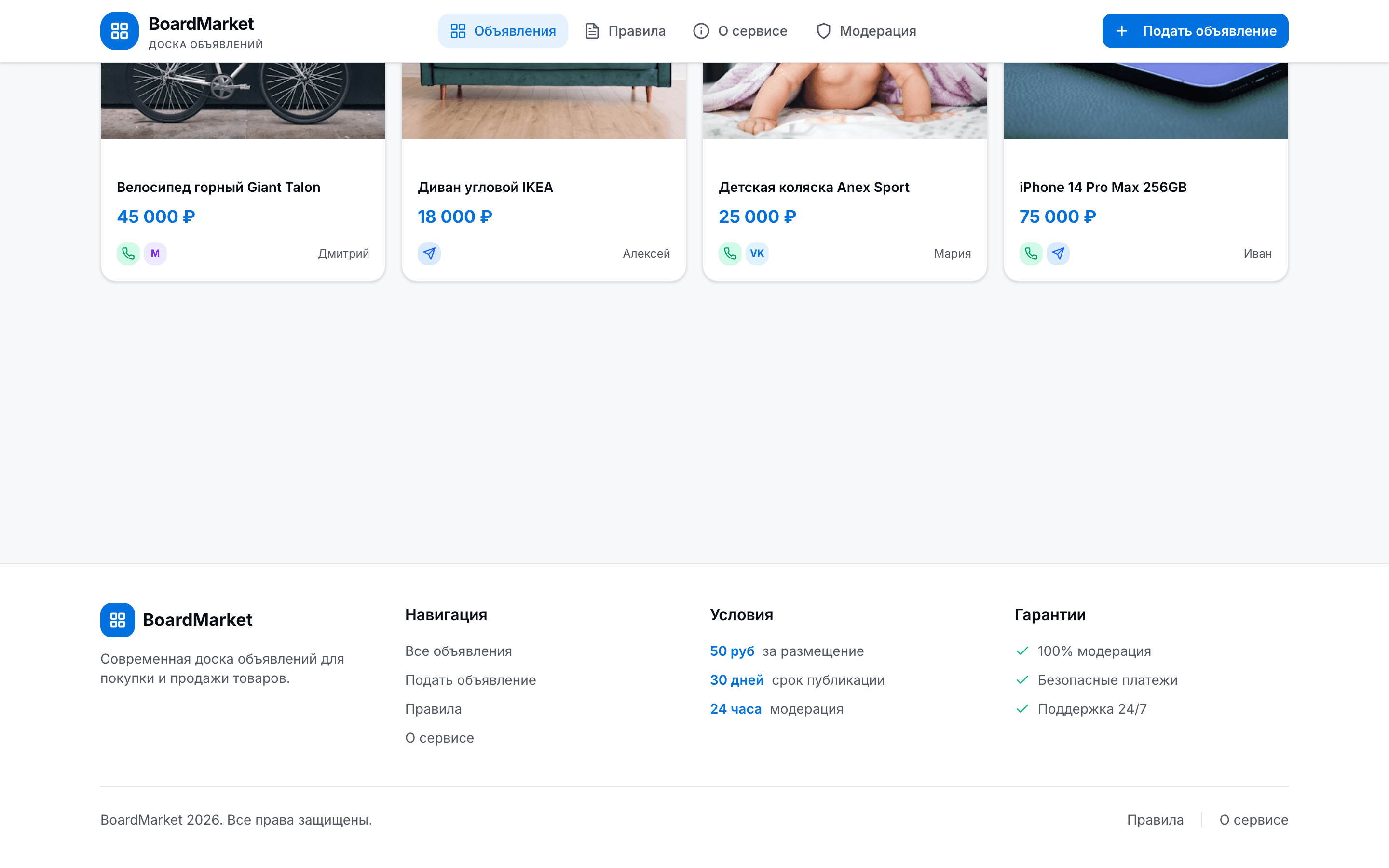1389x868 pixels.
Task: Click the phone icon on iPhone card
Action: [x=1031, y=253]
